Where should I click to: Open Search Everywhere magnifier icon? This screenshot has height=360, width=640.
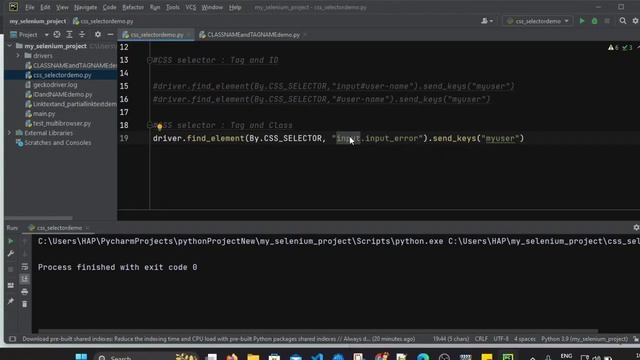click(623, 21)
